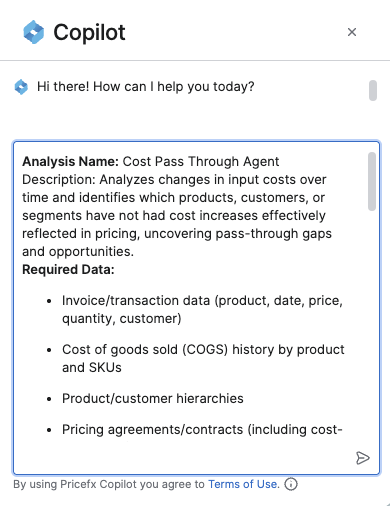Send the message with the arrow icon
390x506 pixels.
362,458
